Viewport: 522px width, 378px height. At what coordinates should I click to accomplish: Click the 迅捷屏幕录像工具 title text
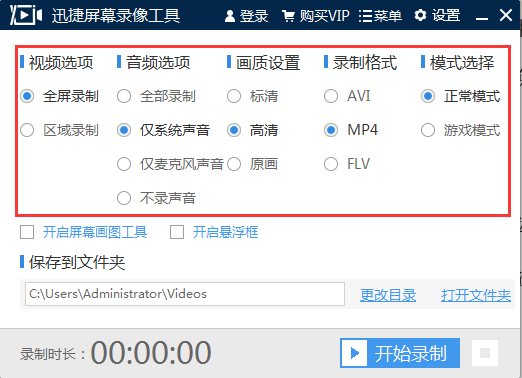[116, 15]
